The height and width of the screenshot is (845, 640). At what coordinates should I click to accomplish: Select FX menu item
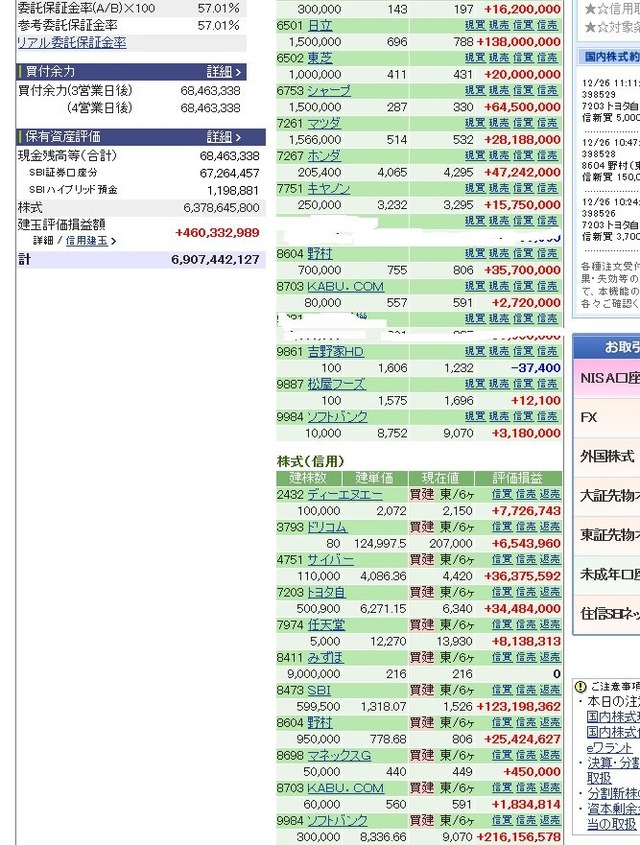tap(607, 418)
